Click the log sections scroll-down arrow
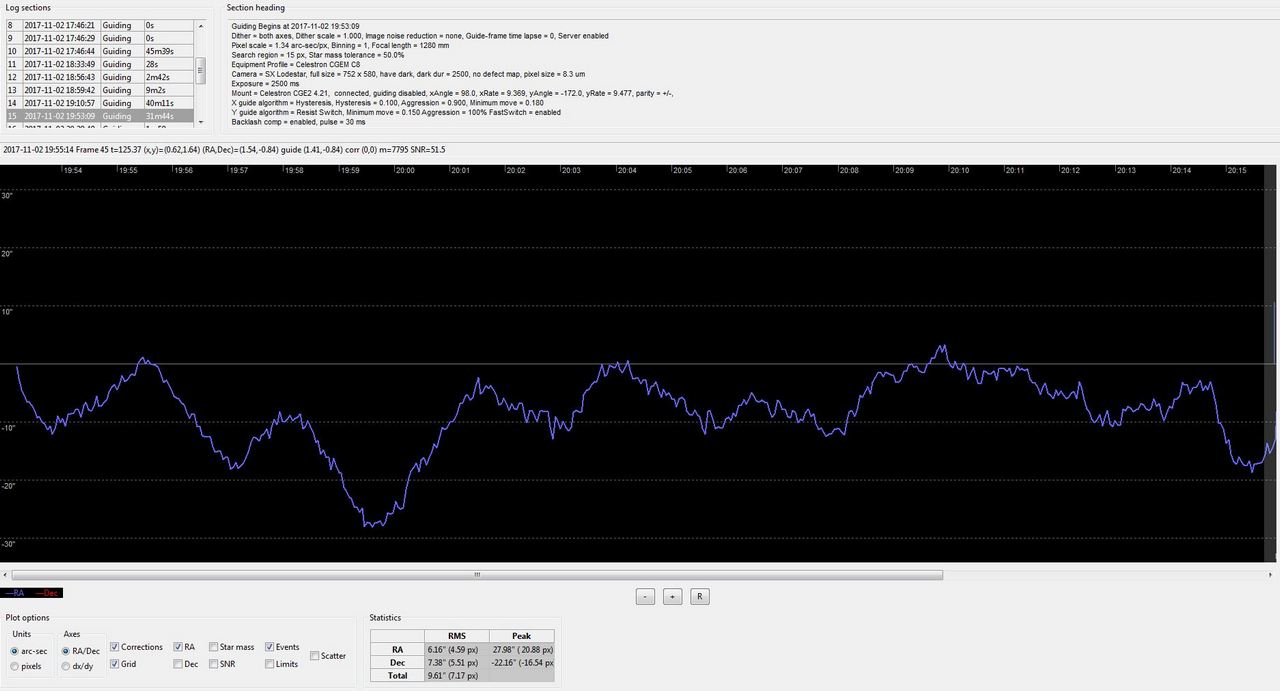 (201, 122)
